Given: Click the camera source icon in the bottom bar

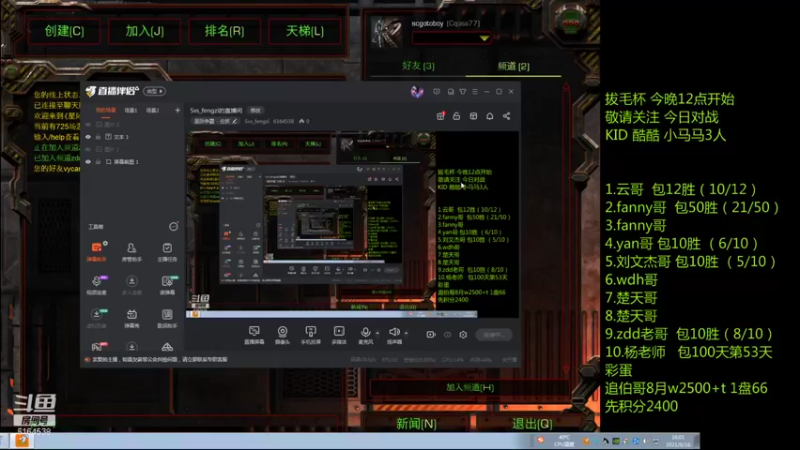Looking at the screenshot, I should 282,335.
